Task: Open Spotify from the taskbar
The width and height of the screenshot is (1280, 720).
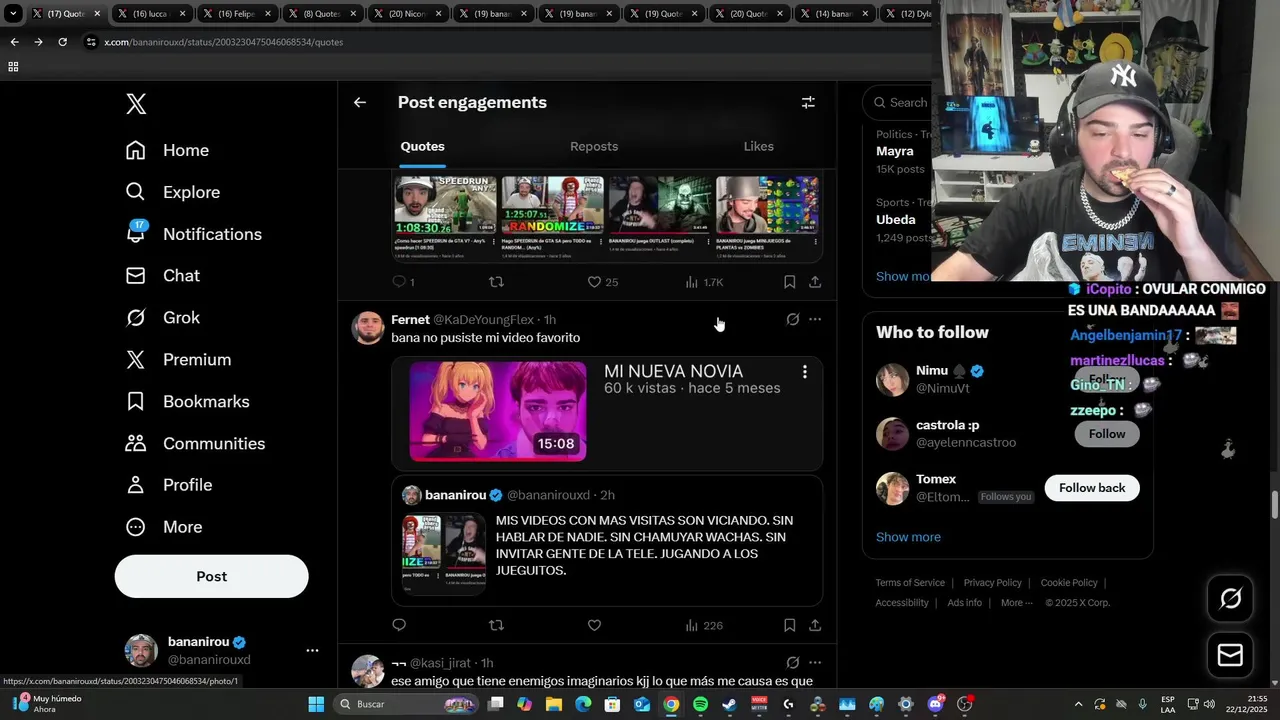Action: pyautogui.click(x=700, y=704)
